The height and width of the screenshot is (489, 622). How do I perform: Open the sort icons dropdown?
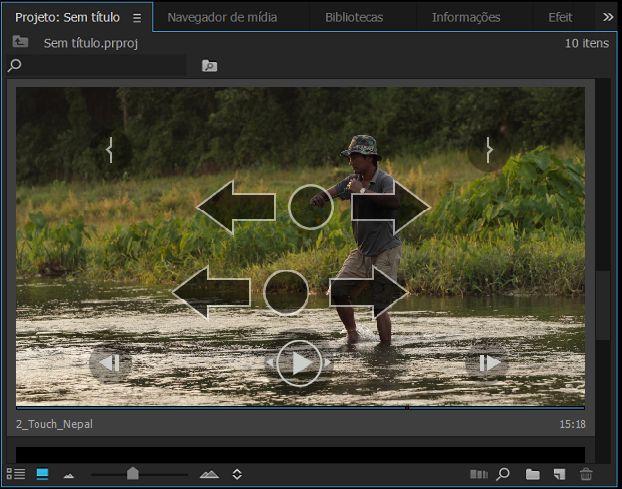click(237, 474)
